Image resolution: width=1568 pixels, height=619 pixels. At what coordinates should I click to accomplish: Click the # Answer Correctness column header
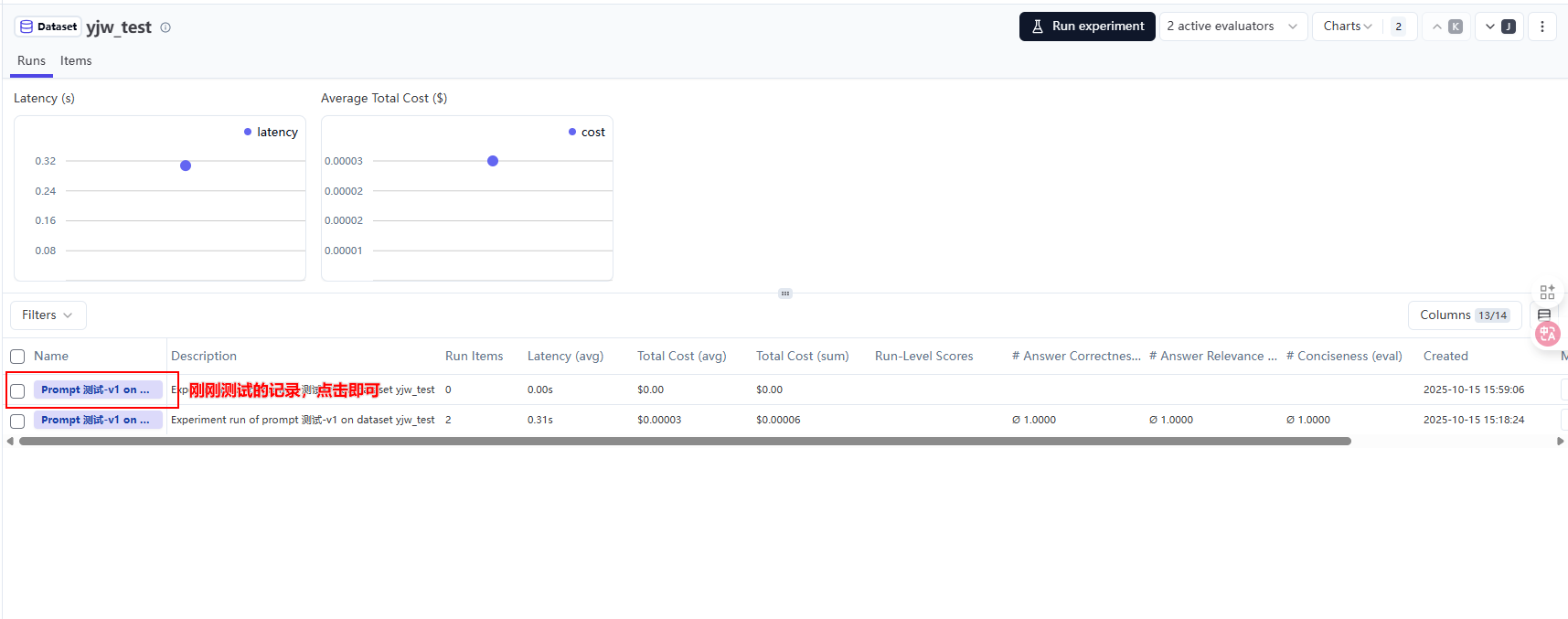click(1076, 356)
